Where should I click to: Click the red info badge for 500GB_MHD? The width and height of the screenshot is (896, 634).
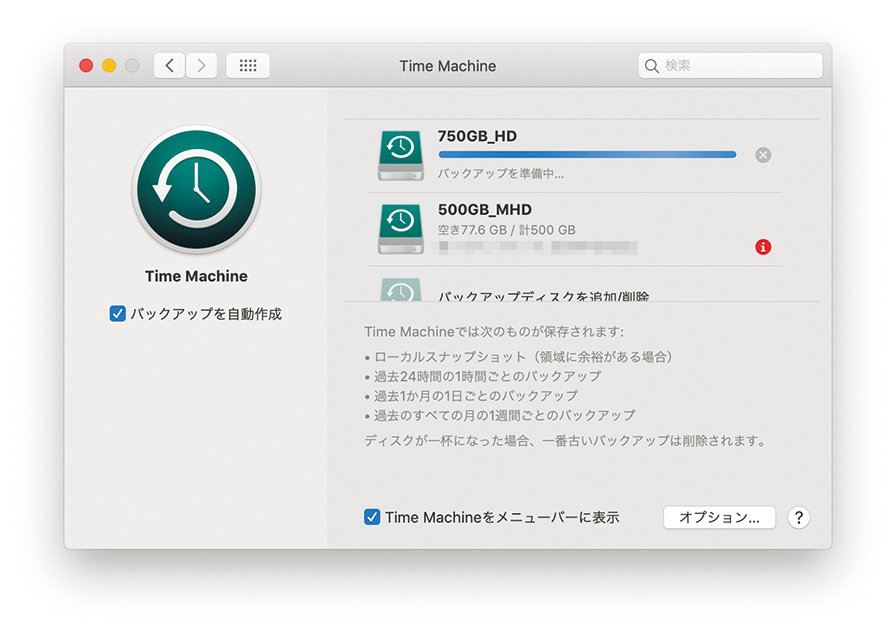(x=764, y=247)
